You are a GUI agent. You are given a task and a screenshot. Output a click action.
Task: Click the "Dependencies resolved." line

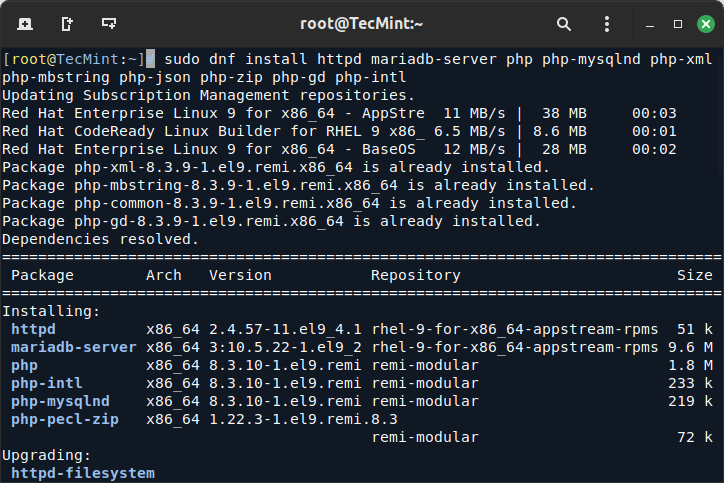pos(100,239)
